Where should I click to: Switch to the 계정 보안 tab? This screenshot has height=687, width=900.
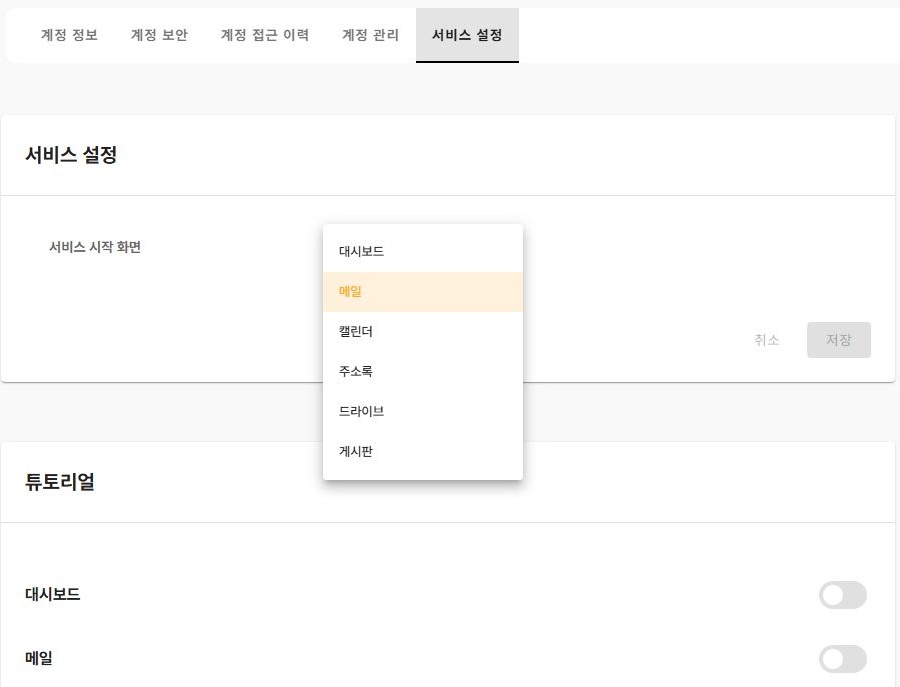tap(159, 35)
